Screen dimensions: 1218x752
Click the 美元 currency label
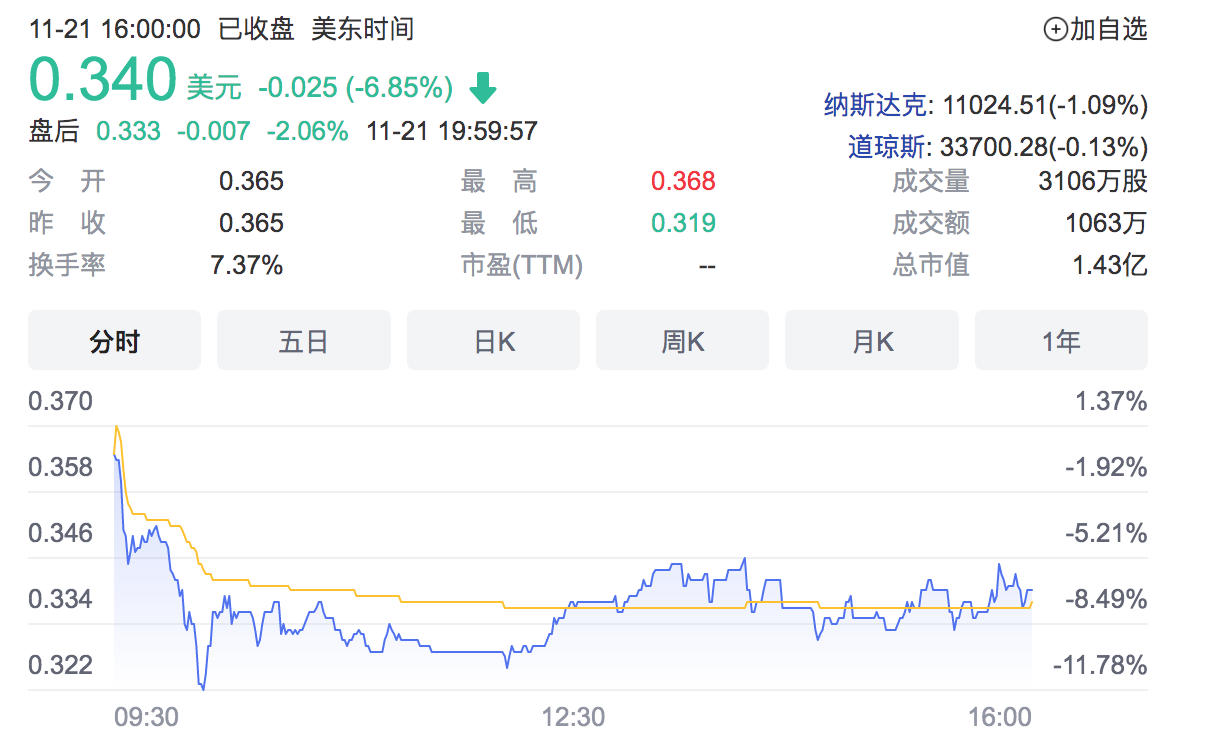(x=214, y=88)
